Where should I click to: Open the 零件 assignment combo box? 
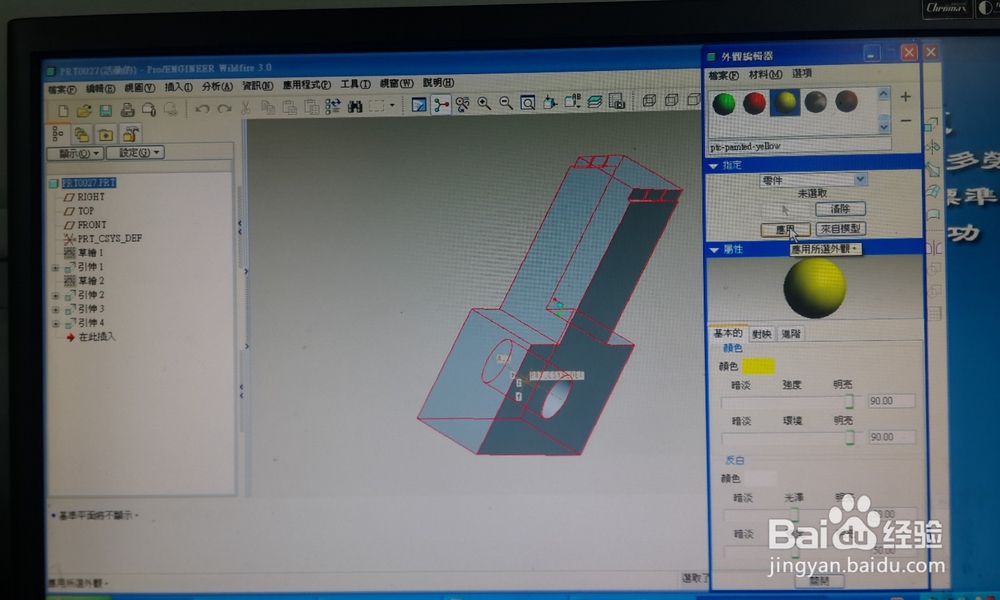[813, 180]
